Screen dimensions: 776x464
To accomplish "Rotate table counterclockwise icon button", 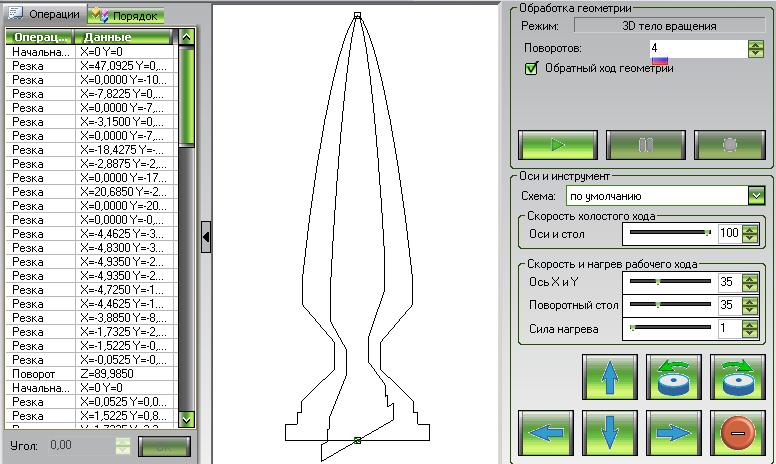I will [x=674, y=377].
